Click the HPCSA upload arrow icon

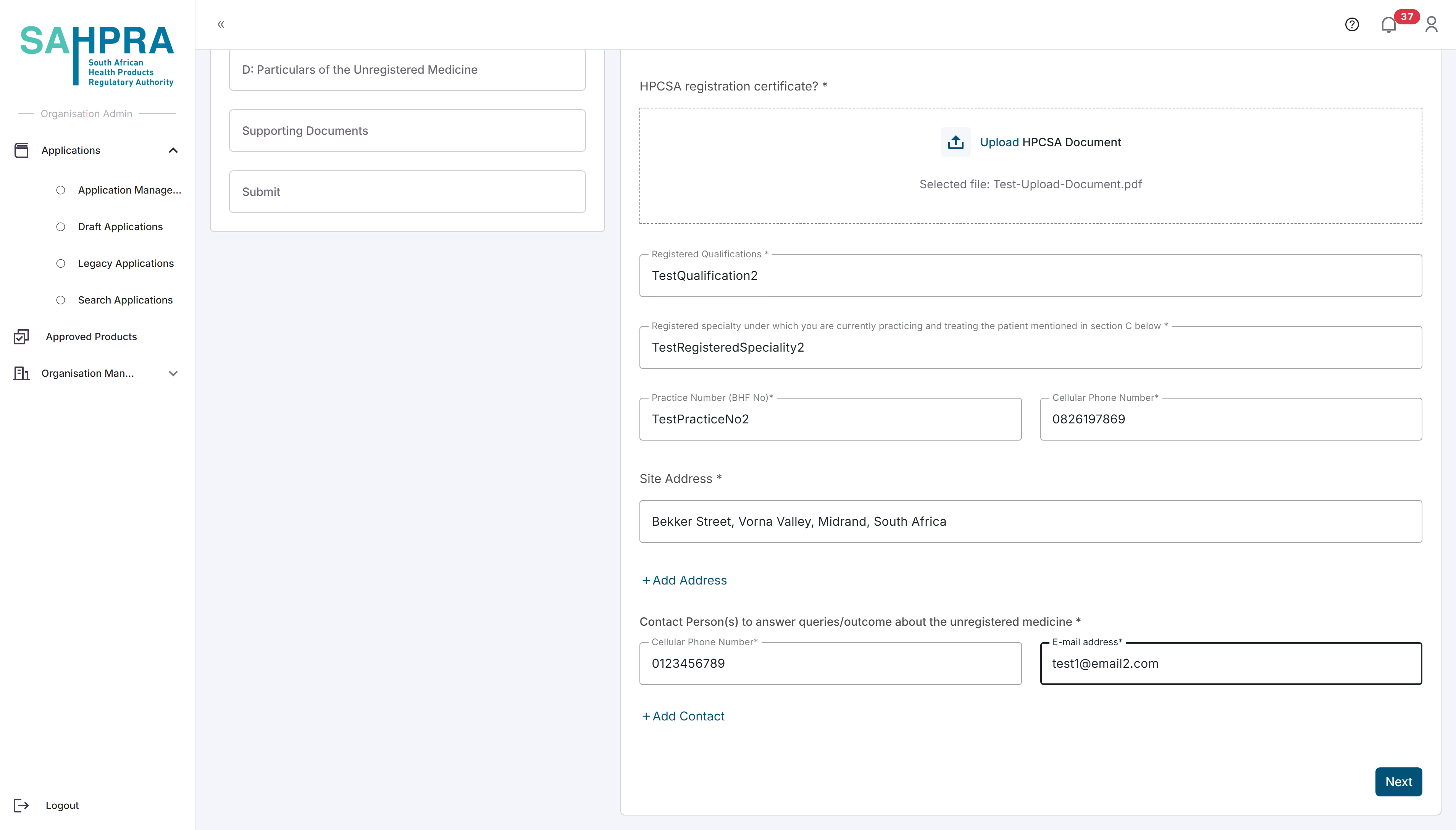[956, 142]
